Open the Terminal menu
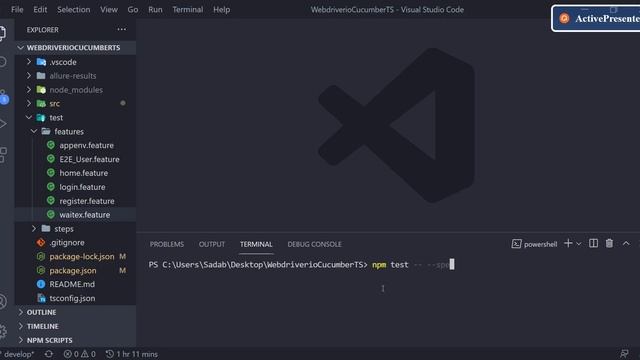 click(188, 9)
